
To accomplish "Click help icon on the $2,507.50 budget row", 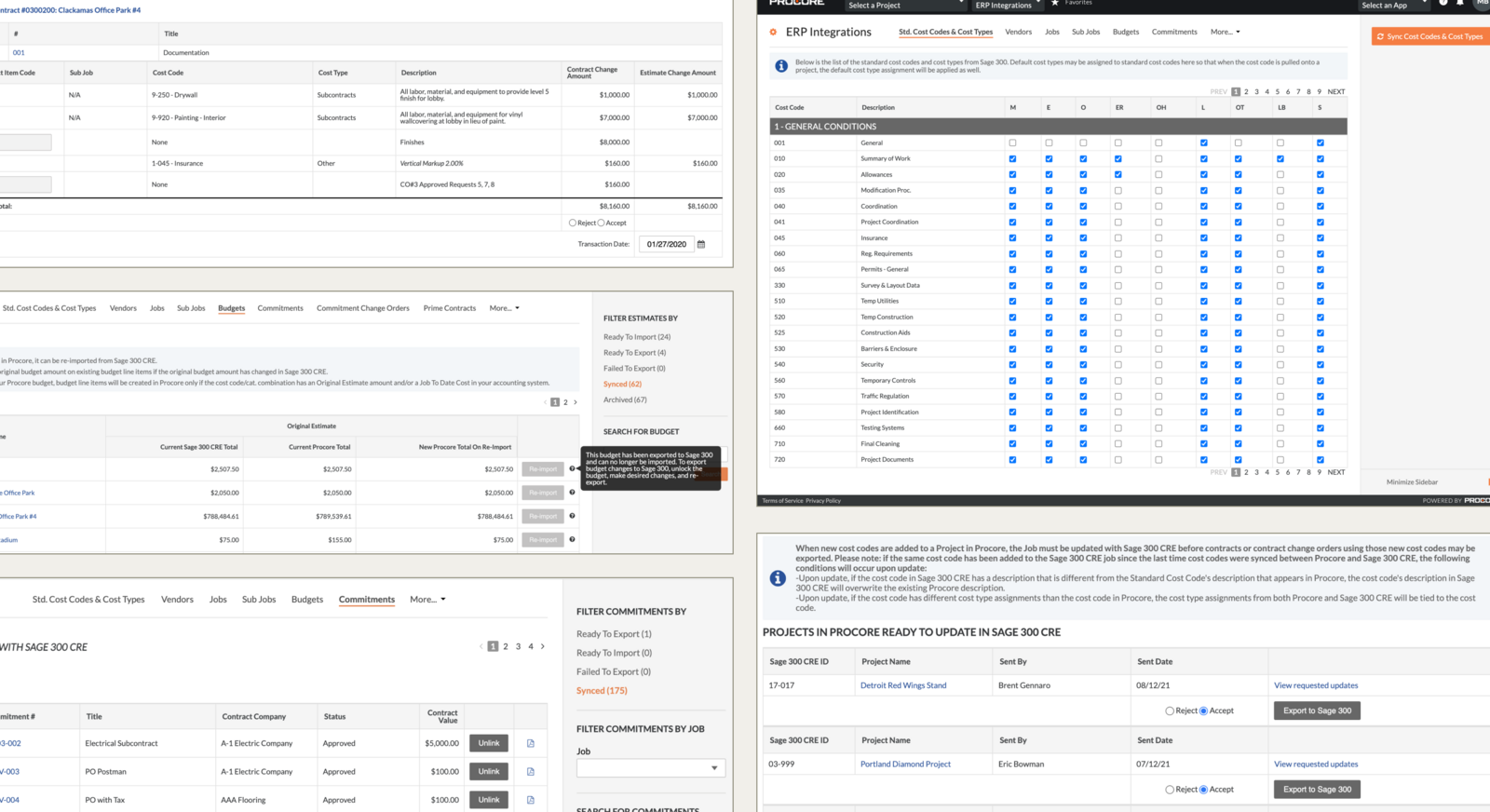I will tap(572, 468).
